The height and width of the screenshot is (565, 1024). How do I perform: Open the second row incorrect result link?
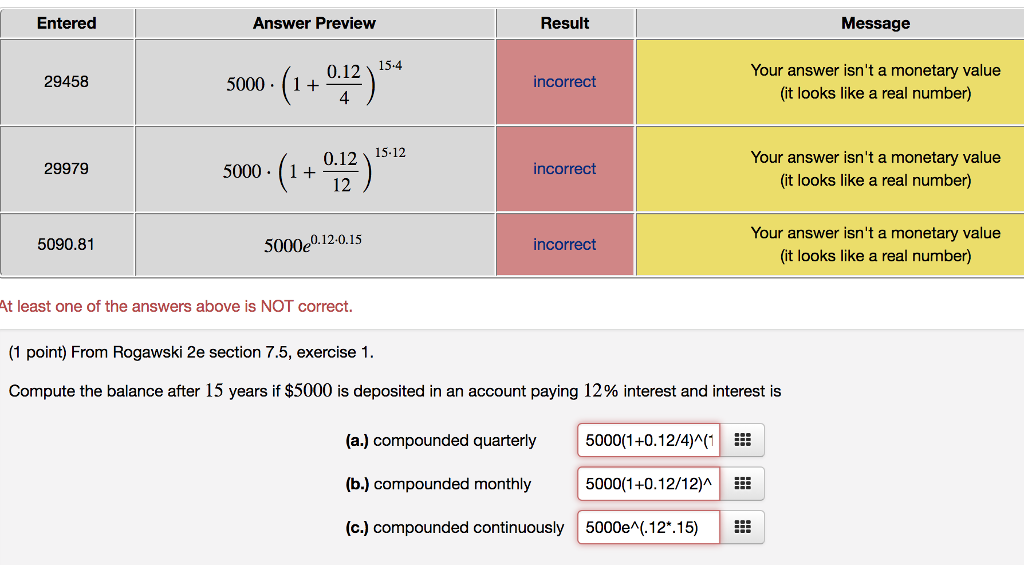tap(564, 169)
